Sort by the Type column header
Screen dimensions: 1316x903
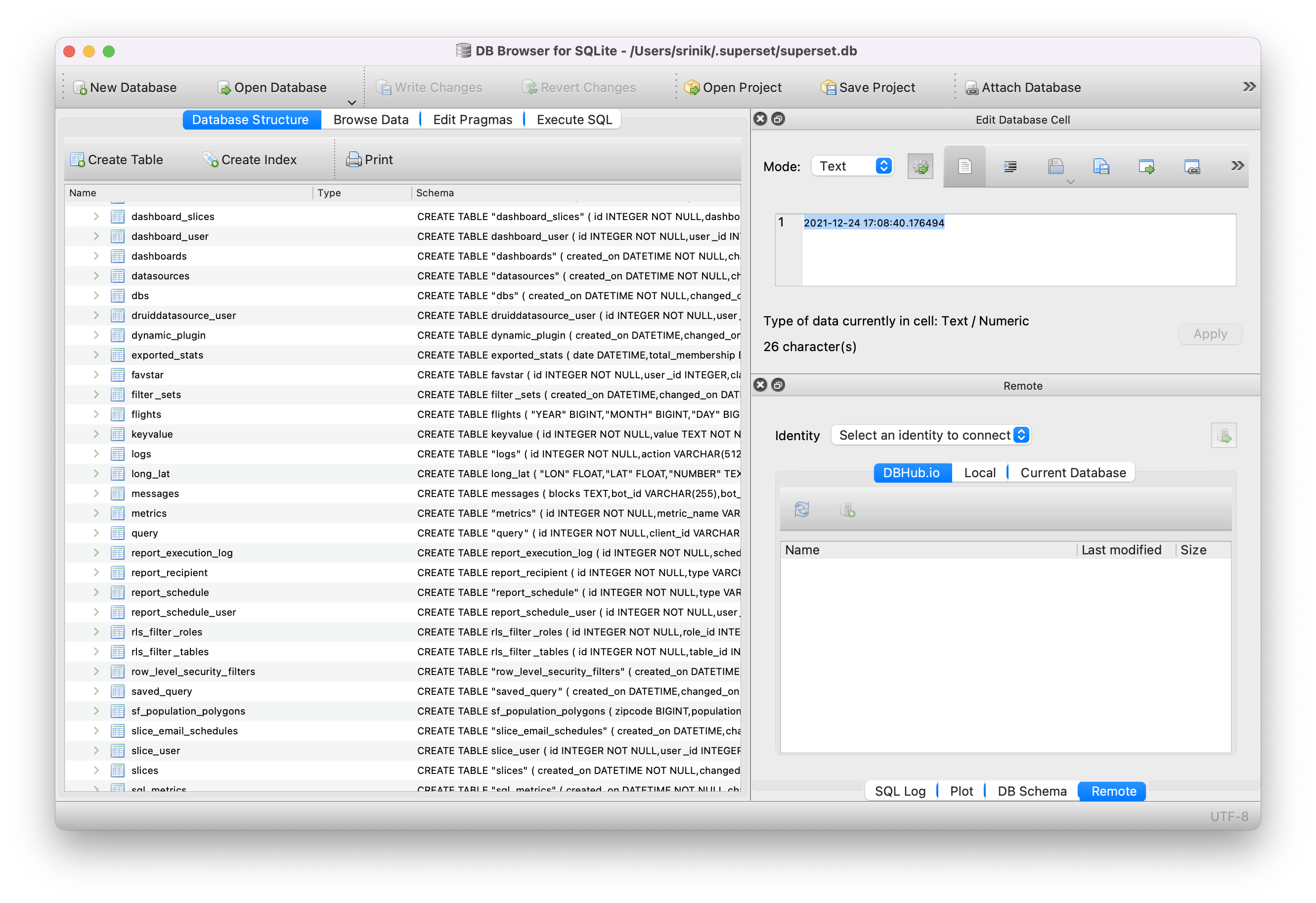362,192
